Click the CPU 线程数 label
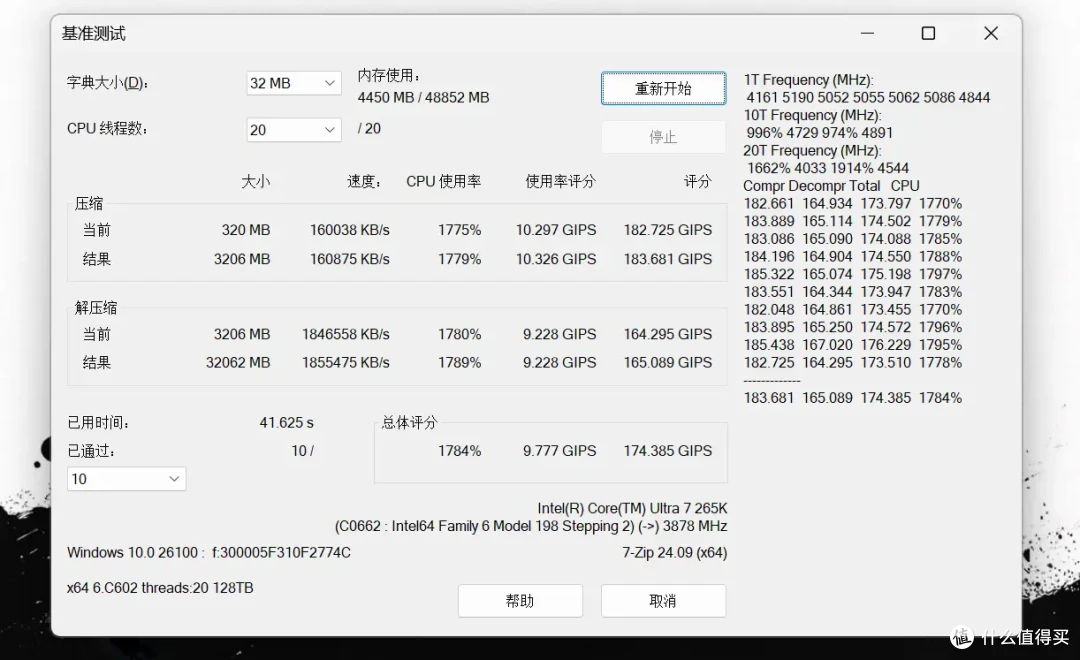This screenshot has width=1080, height=660. tap(107, 128)
